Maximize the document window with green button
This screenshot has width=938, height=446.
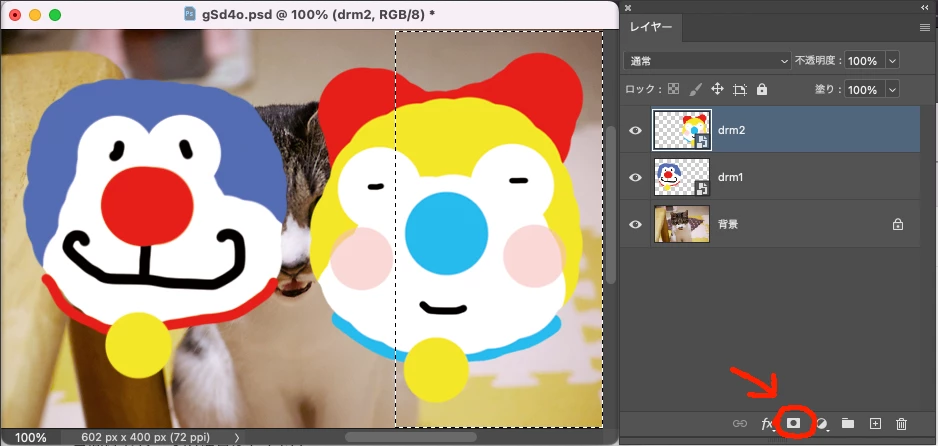[54, 15]
